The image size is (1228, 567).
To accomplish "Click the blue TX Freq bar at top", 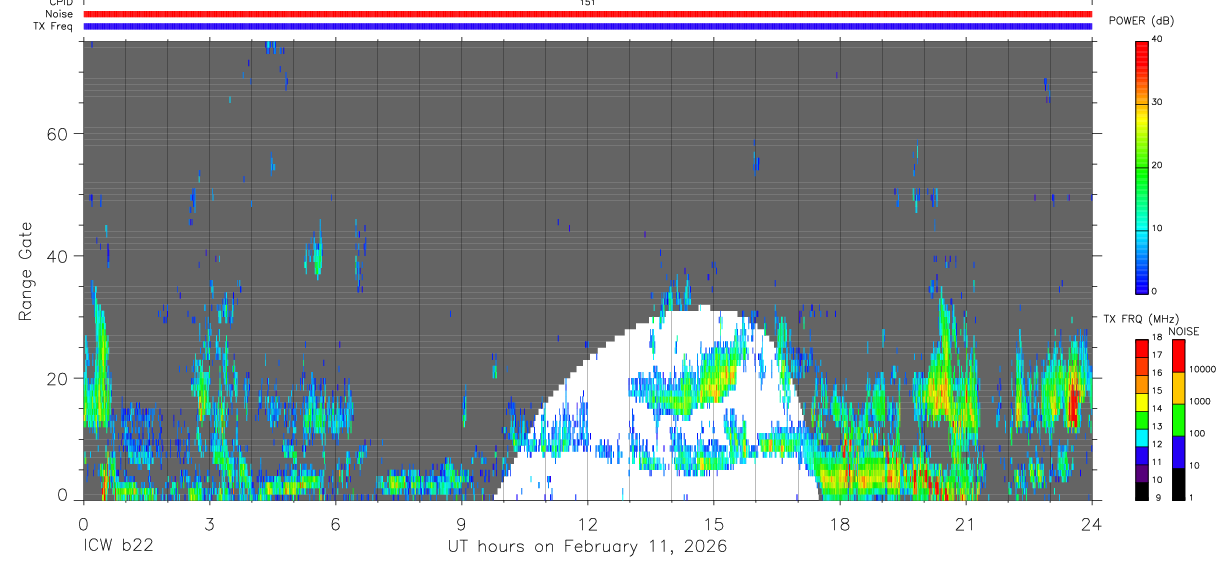I will coord(587,26).
